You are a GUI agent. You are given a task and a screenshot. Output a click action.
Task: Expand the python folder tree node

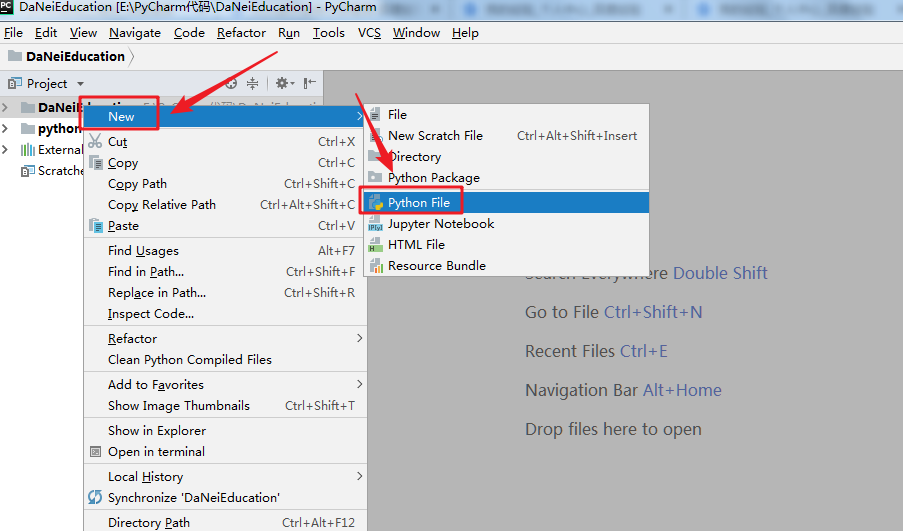pos(5,128)
